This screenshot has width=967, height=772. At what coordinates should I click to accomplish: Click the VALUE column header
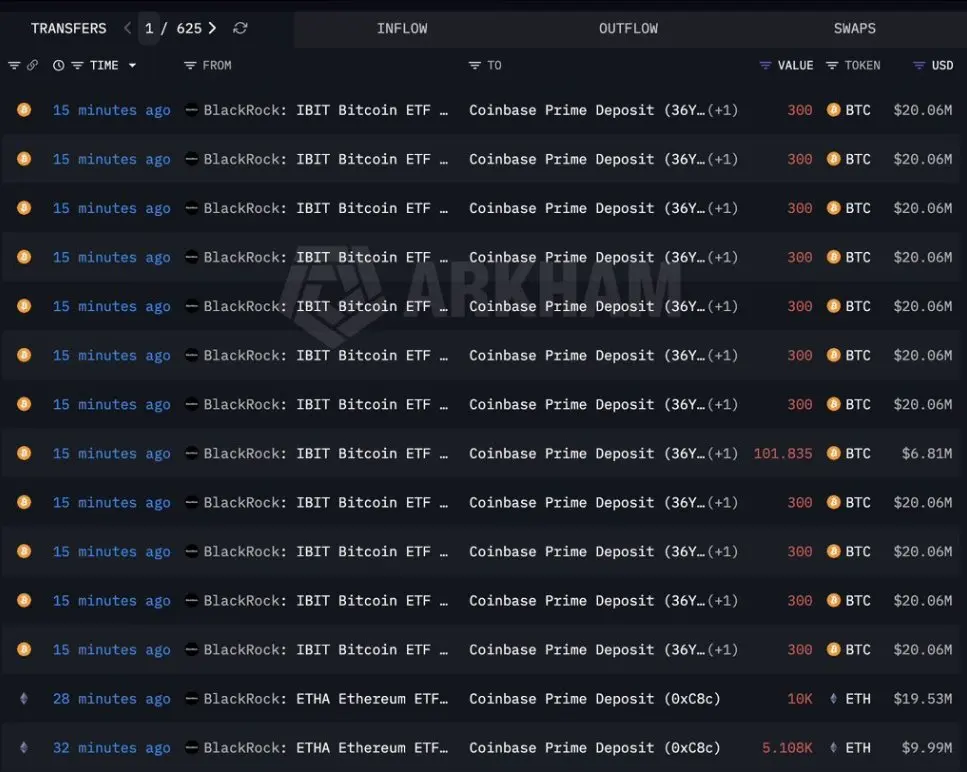pyautogui.click(x=795, y=65)
